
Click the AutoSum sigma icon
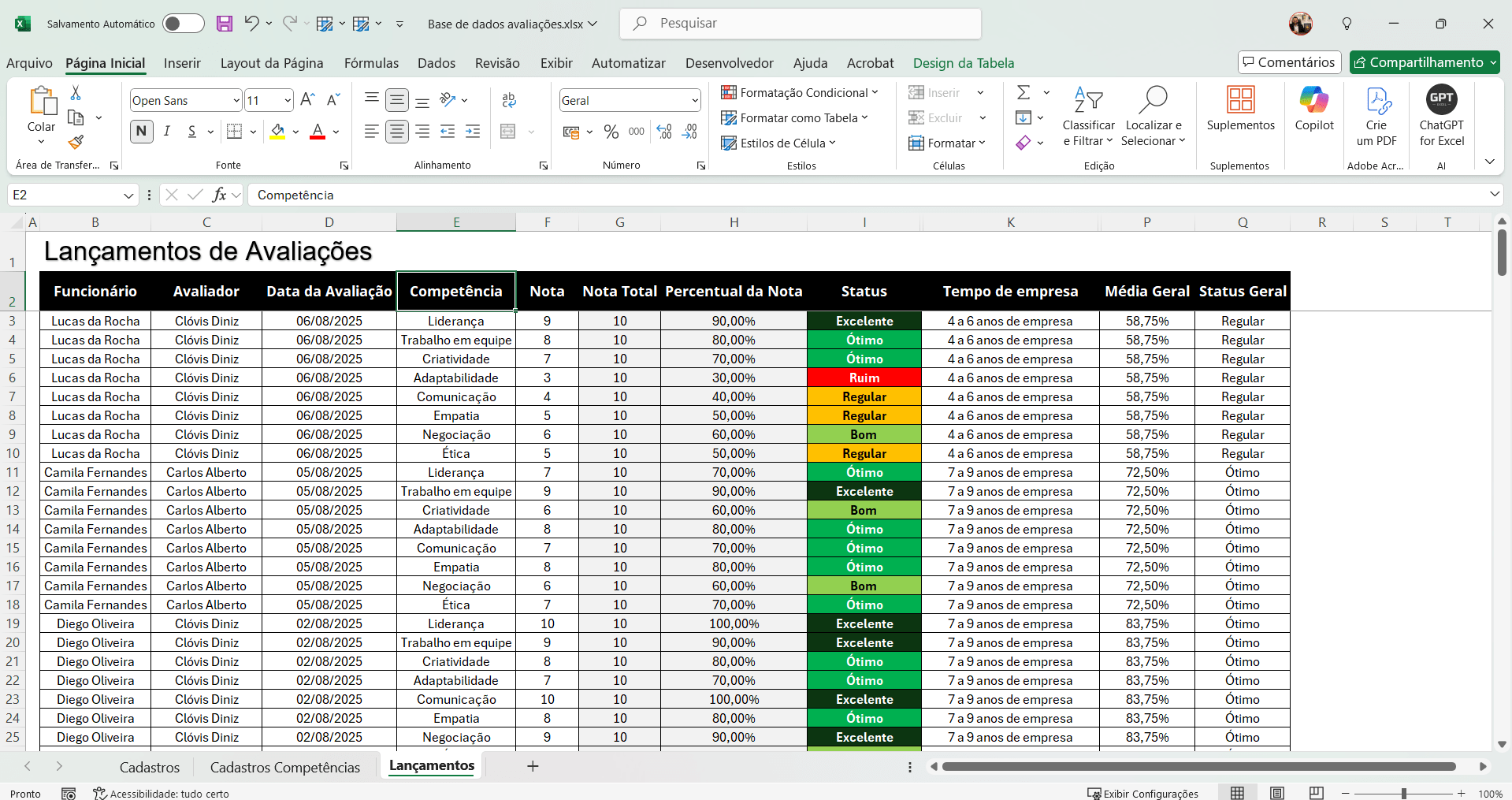[1023, 93]
